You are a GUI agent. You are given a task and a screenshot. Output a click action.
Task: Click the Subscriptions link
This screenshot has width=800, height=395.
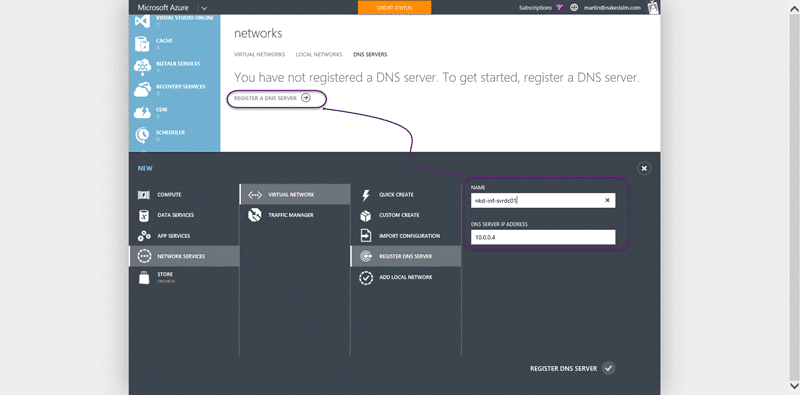pos(535,8)
